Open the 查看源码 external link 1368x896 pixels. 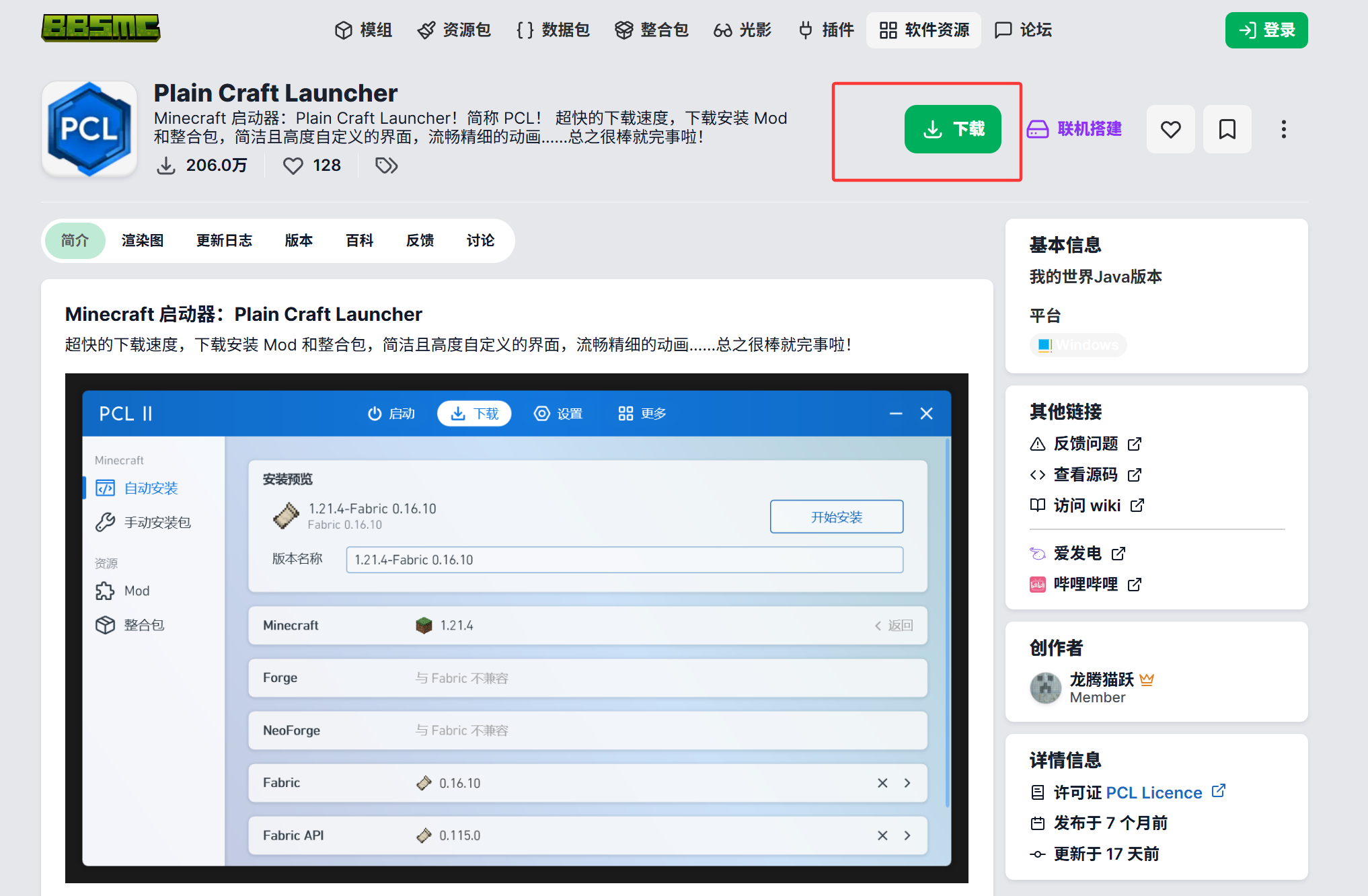click(x=1086, y=475)
